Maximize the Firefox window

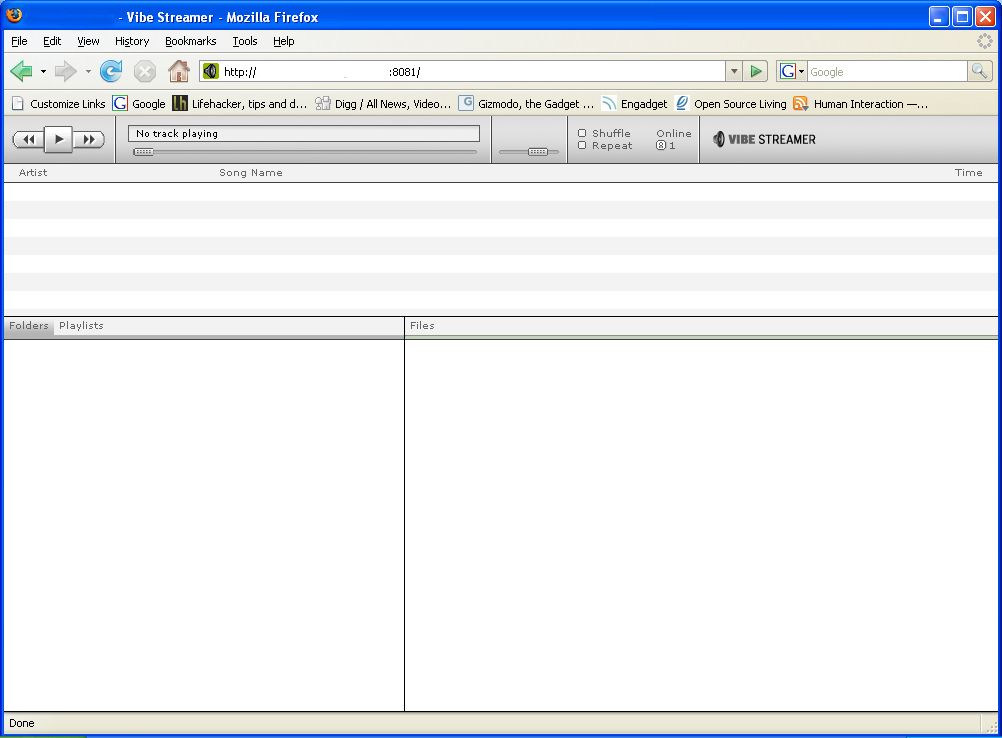coord(962,16)
